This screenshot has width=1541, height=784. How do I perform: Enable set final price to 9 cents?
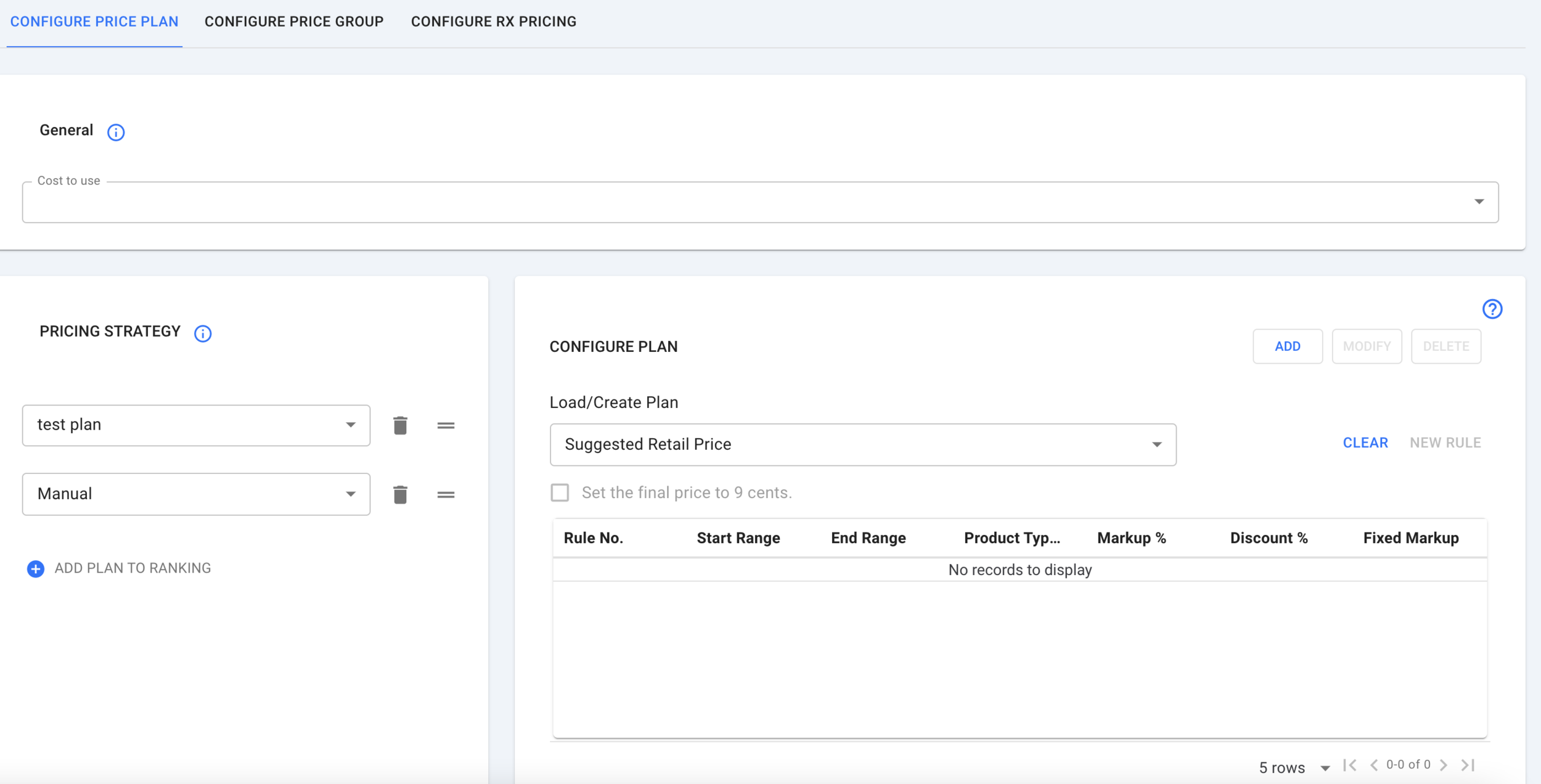coord(560,492)
